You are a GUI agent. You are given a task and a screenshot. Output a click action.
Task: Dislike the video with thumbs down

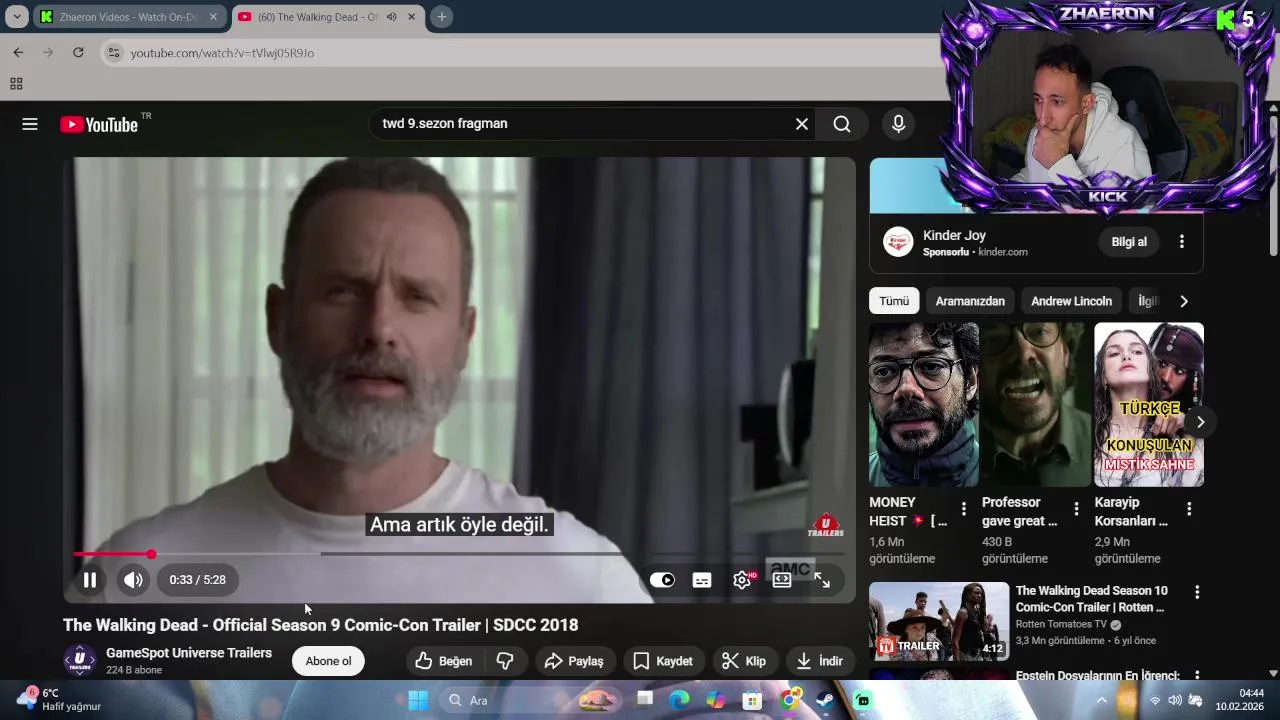click(505, 661)
